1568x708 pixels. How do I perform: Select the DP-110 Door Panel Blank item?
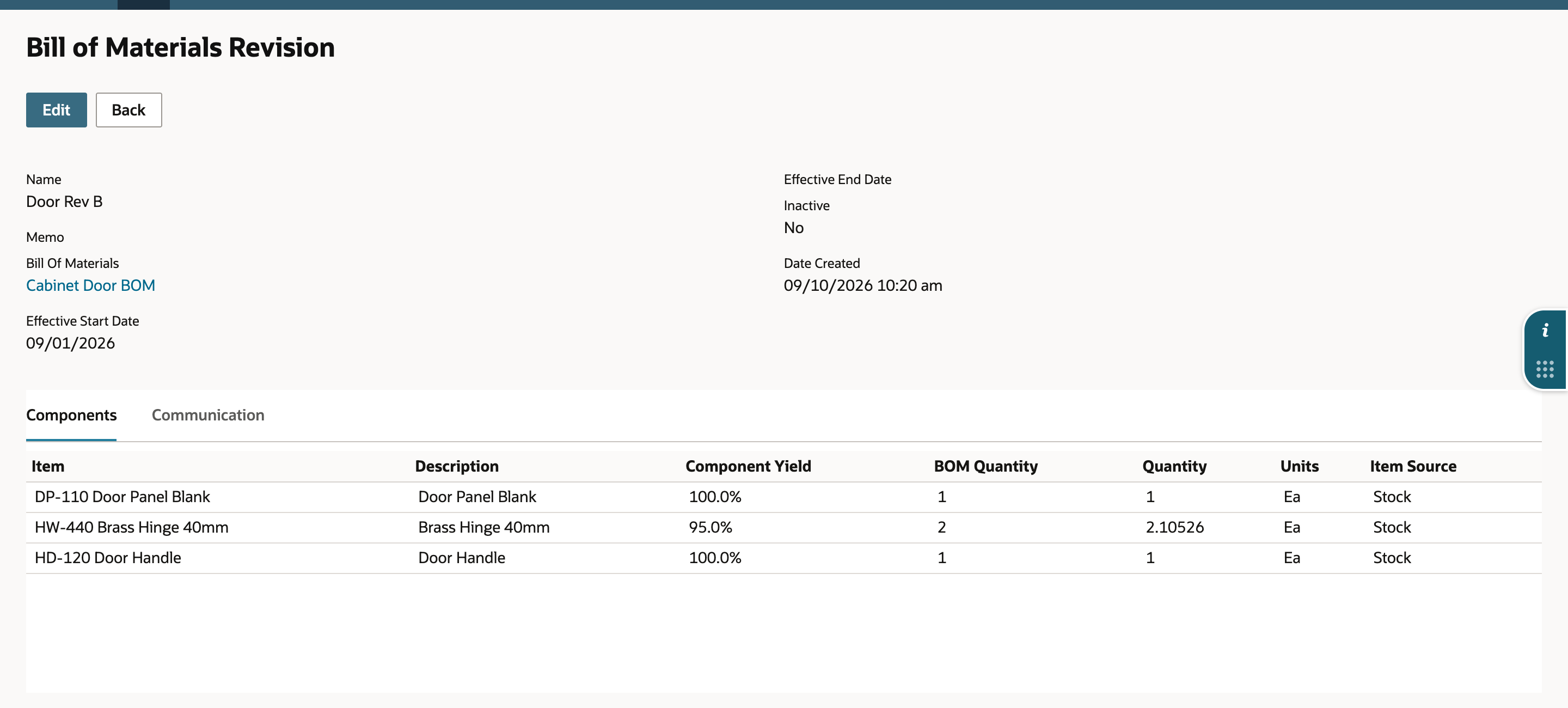click(x=122, y=497)
